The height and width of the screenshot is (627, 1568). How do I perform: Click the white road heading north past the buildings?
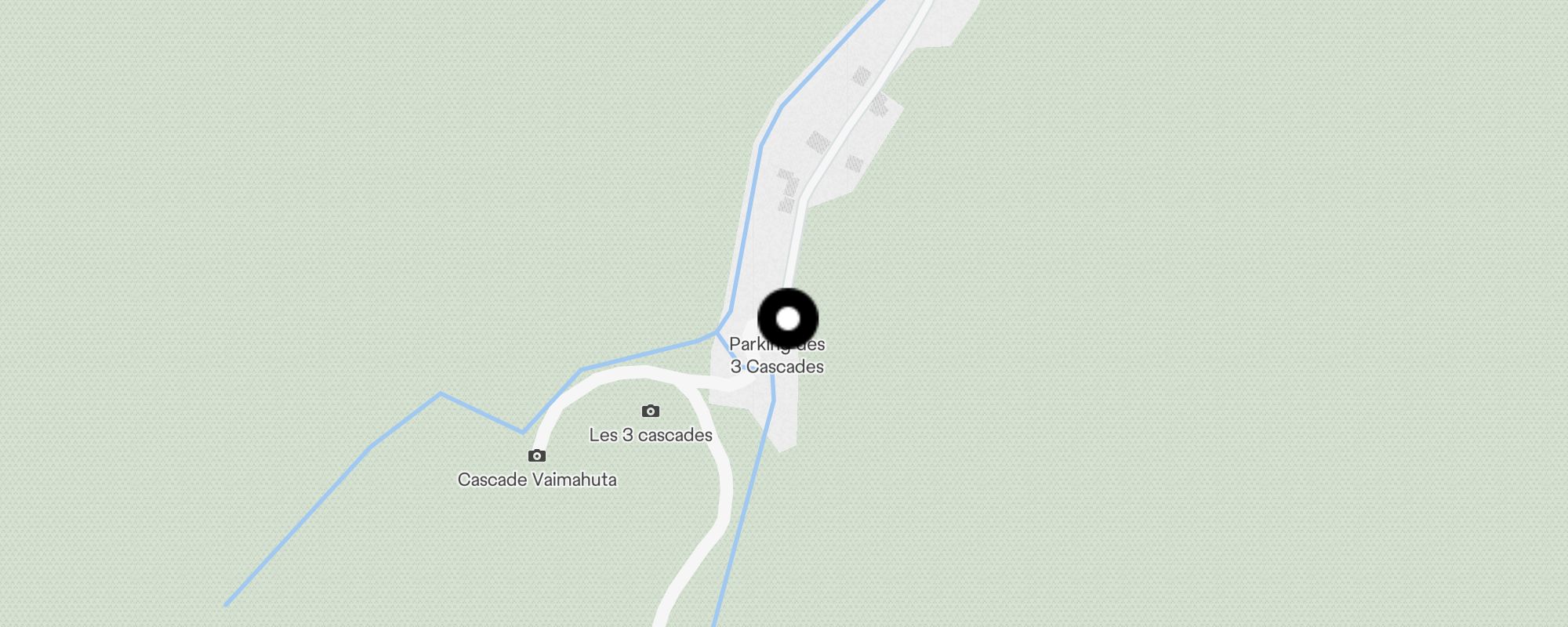(x=855, y=118)
